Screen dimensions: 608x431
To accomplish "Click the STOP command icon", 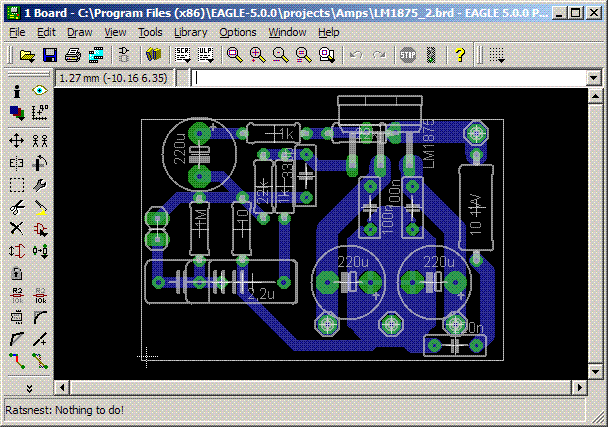I will coord(408,55).
